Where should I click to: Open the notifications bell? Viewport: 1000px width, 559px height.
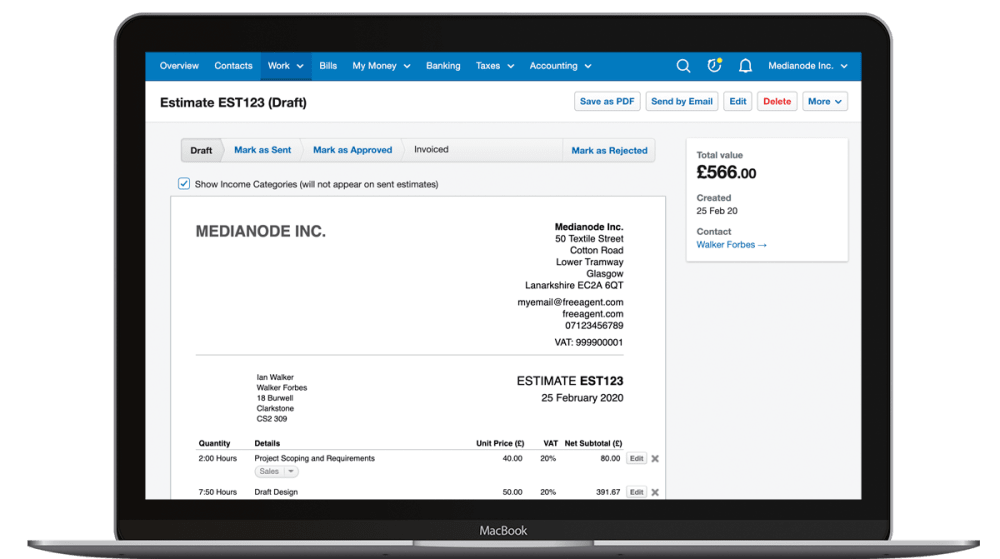point(745,66)
